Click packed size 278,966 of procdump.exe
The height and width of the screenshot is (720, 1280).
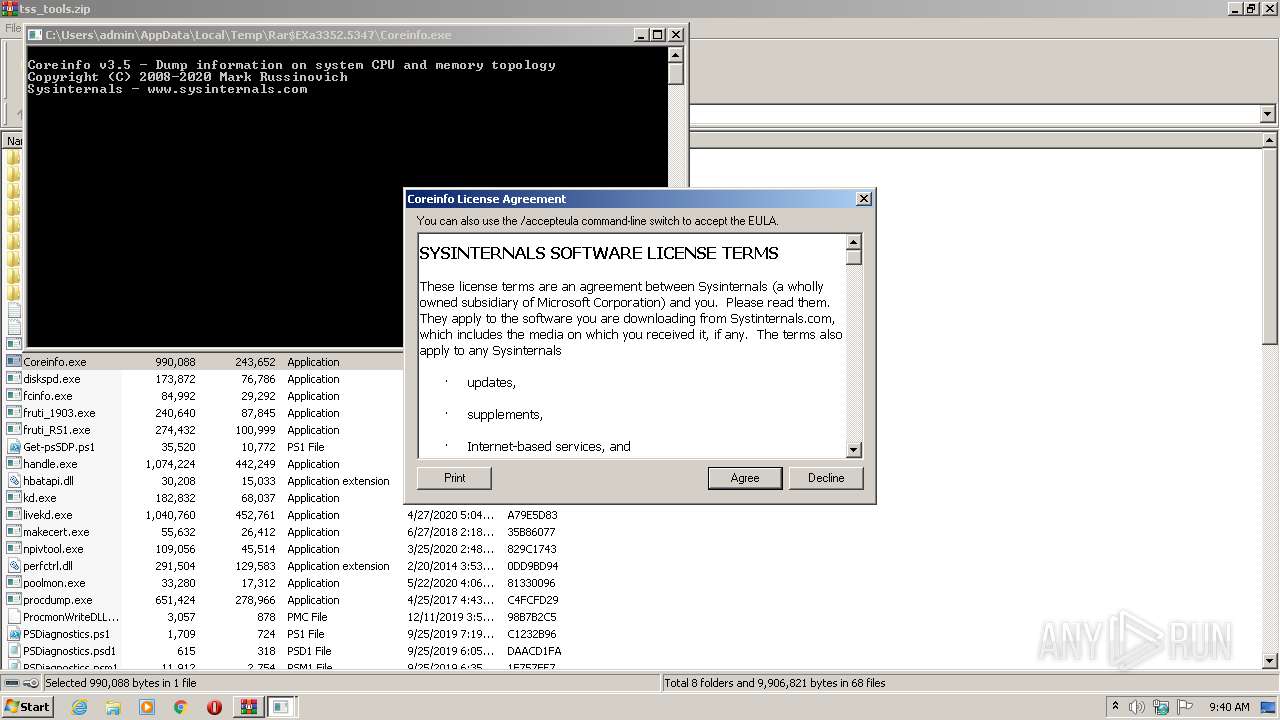254,600
